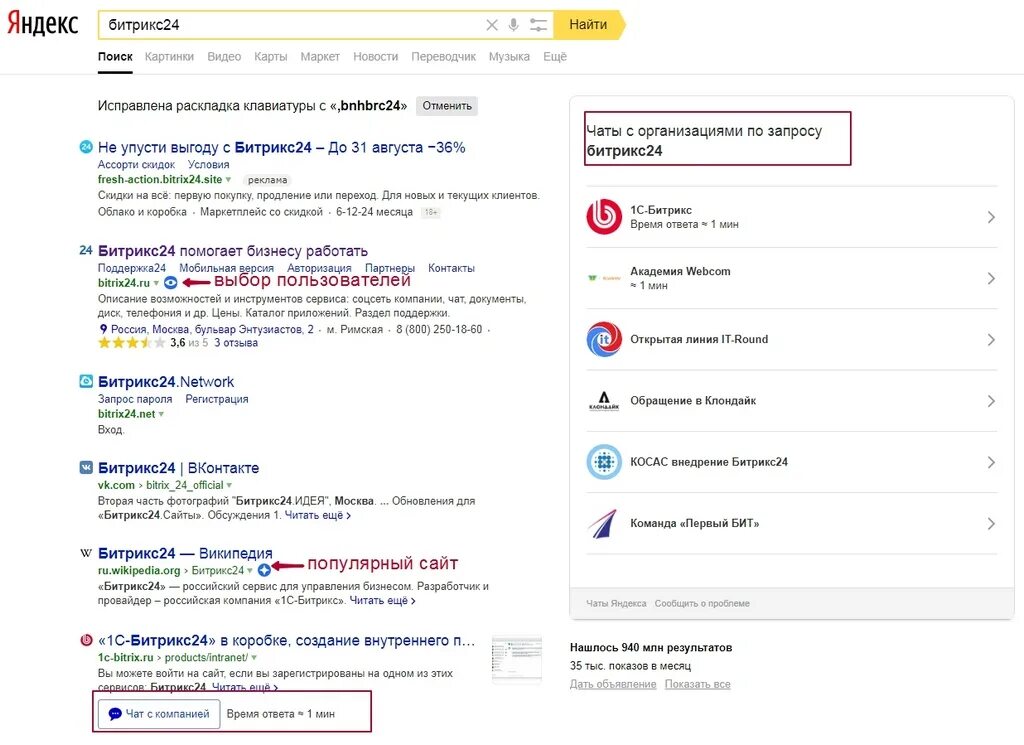Switch to the Видео tab
This screenshot has height=745, width=1024.
pyautogui.click(x=224, y=57)
